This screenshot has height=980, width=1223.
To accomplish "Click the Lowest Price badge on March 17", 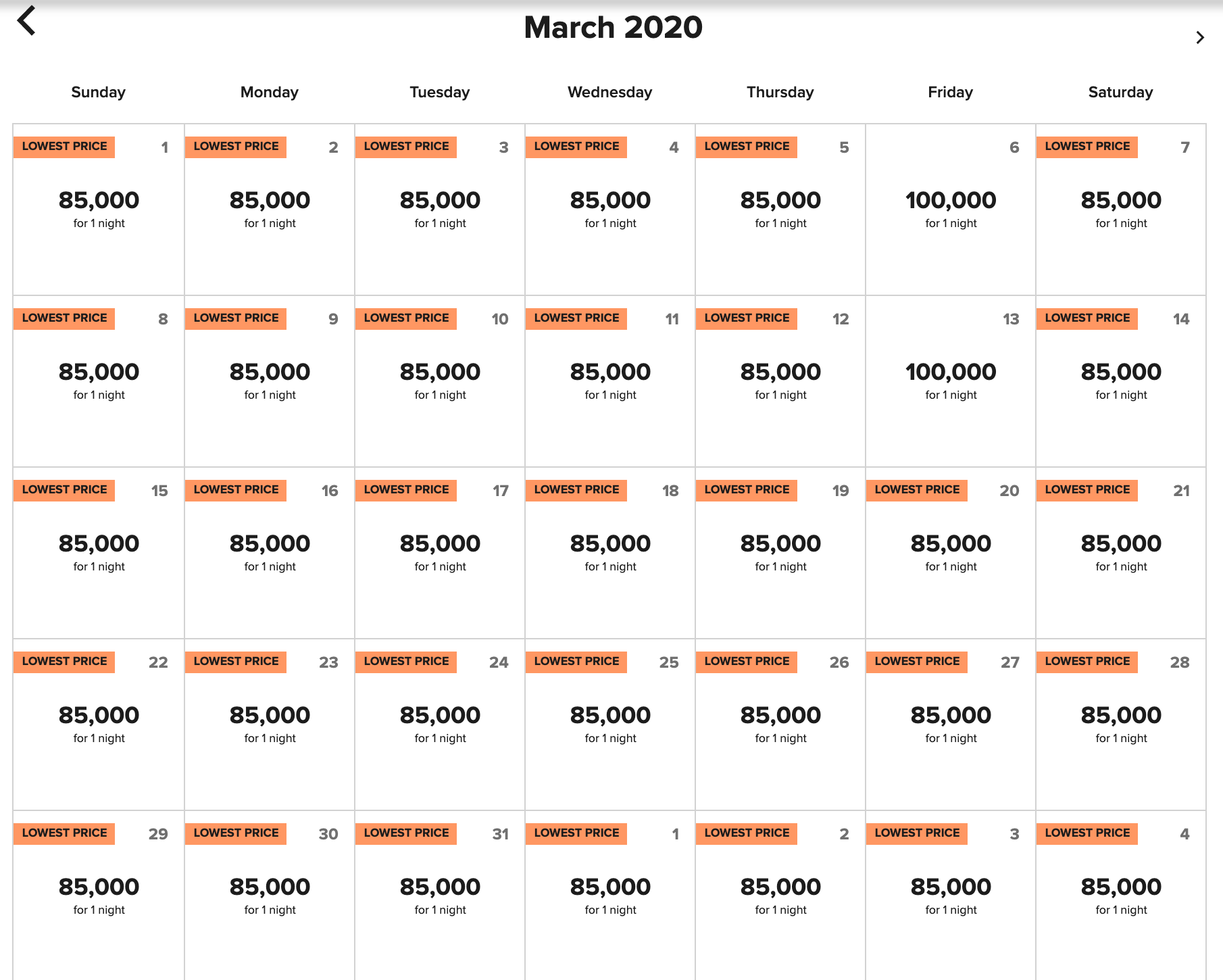I will (406, 490).
